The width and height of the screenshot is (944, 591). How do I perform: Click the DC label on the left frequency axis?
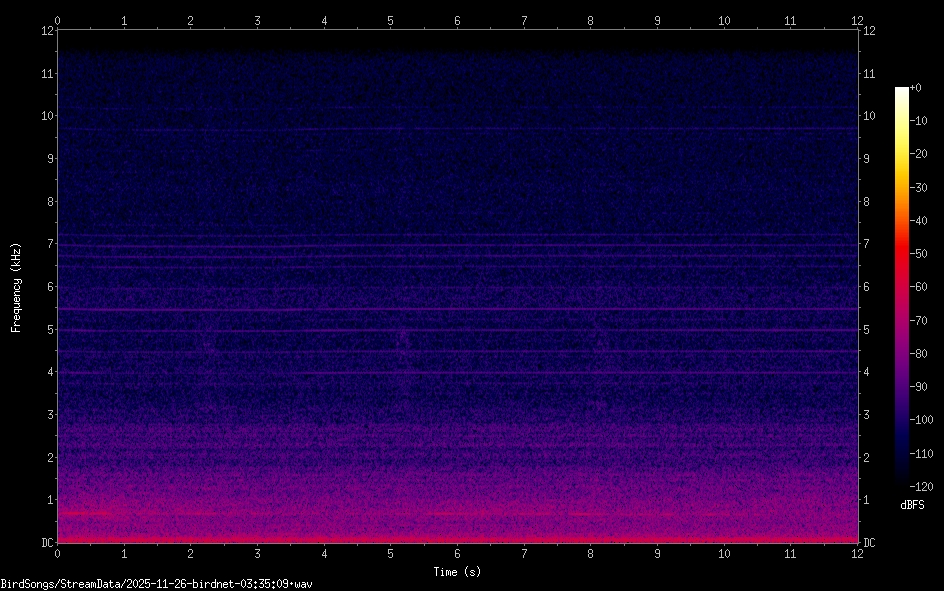45,543
